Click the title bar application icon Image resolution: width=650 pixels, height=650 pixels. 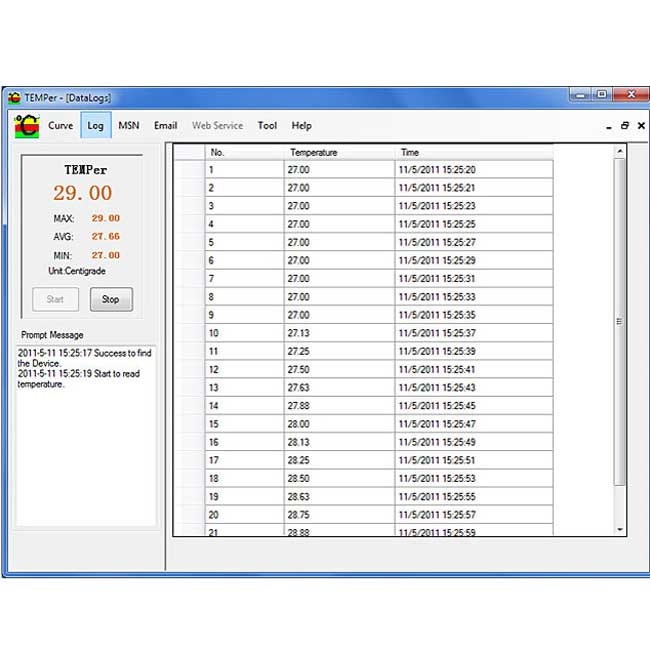pos(14,97)
